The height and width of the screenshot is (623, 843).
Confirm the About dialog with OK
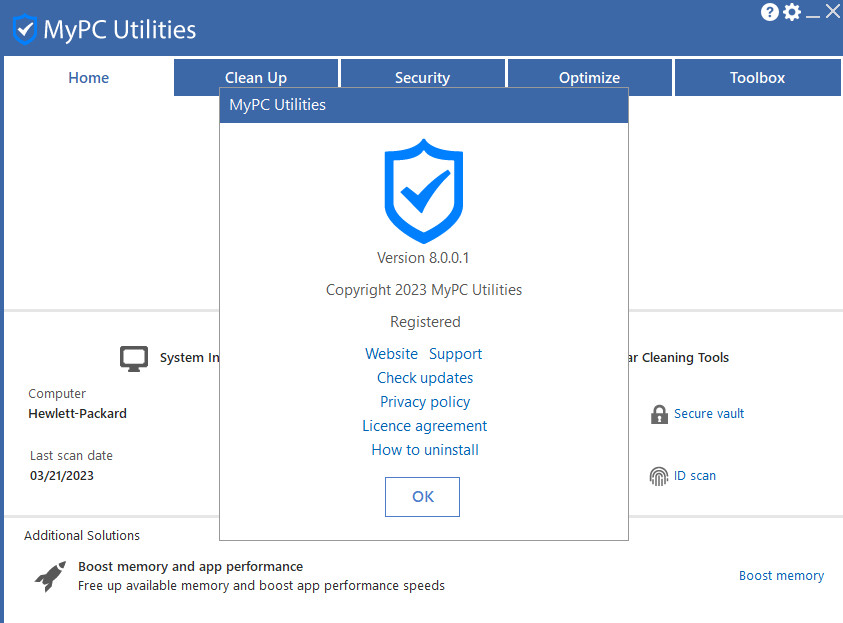[x=423, y=497]
